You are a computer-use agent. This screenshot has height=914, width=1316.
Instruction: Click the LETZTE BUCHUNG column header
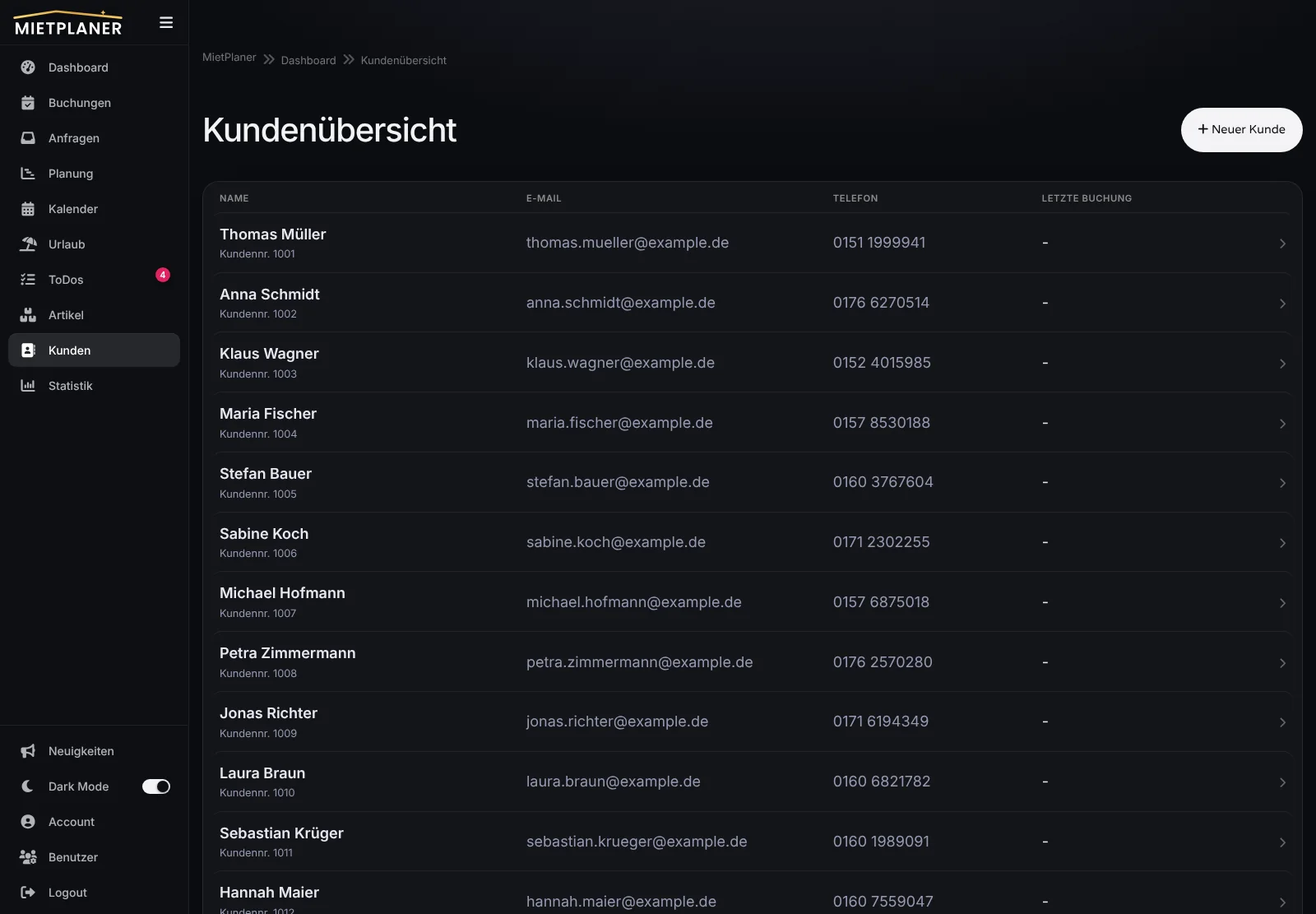1087,198
